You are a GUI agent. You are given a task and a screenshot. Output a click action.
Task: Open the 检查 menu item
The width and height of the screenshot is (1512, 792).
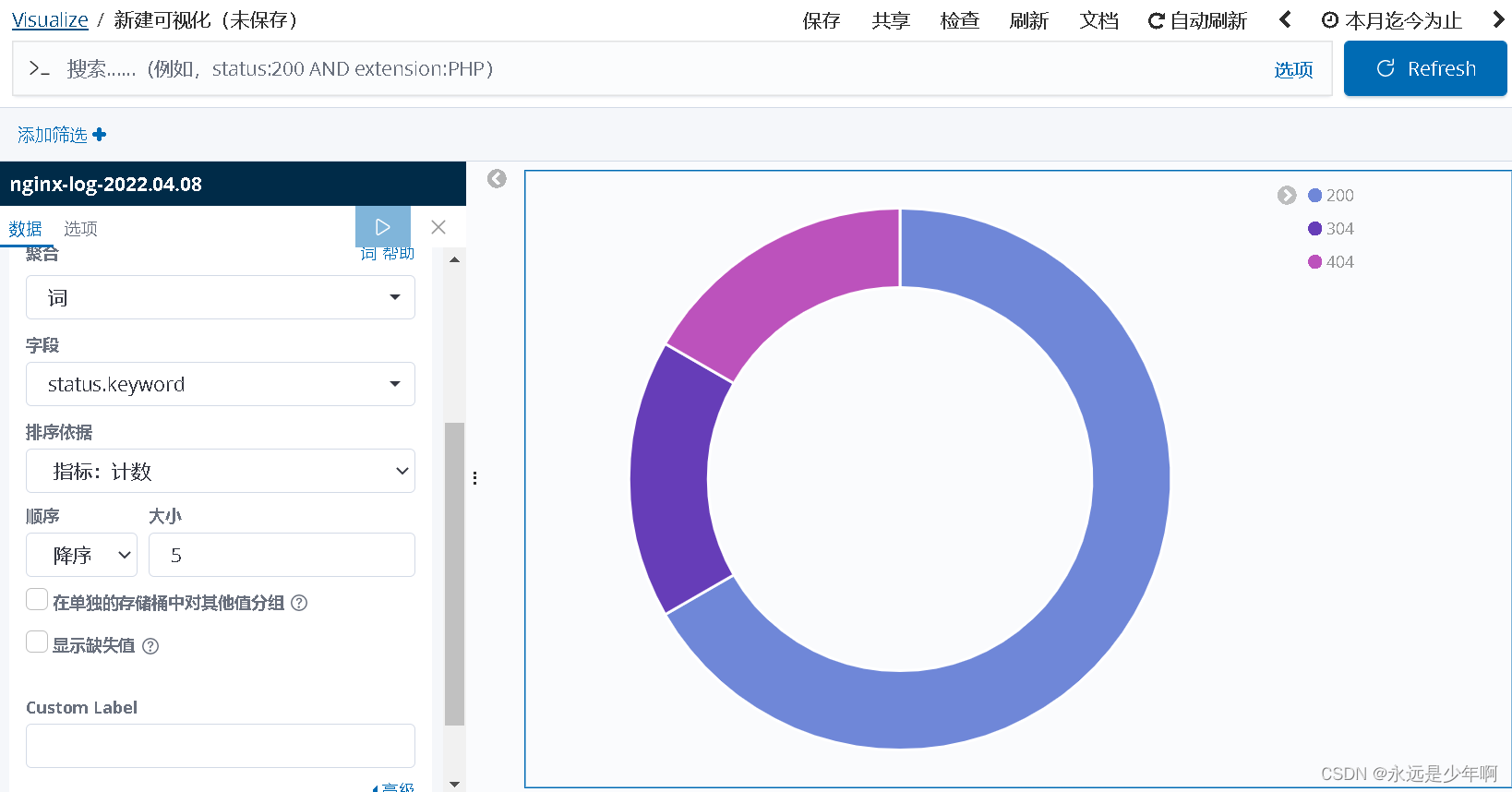[x=959, y=20]
